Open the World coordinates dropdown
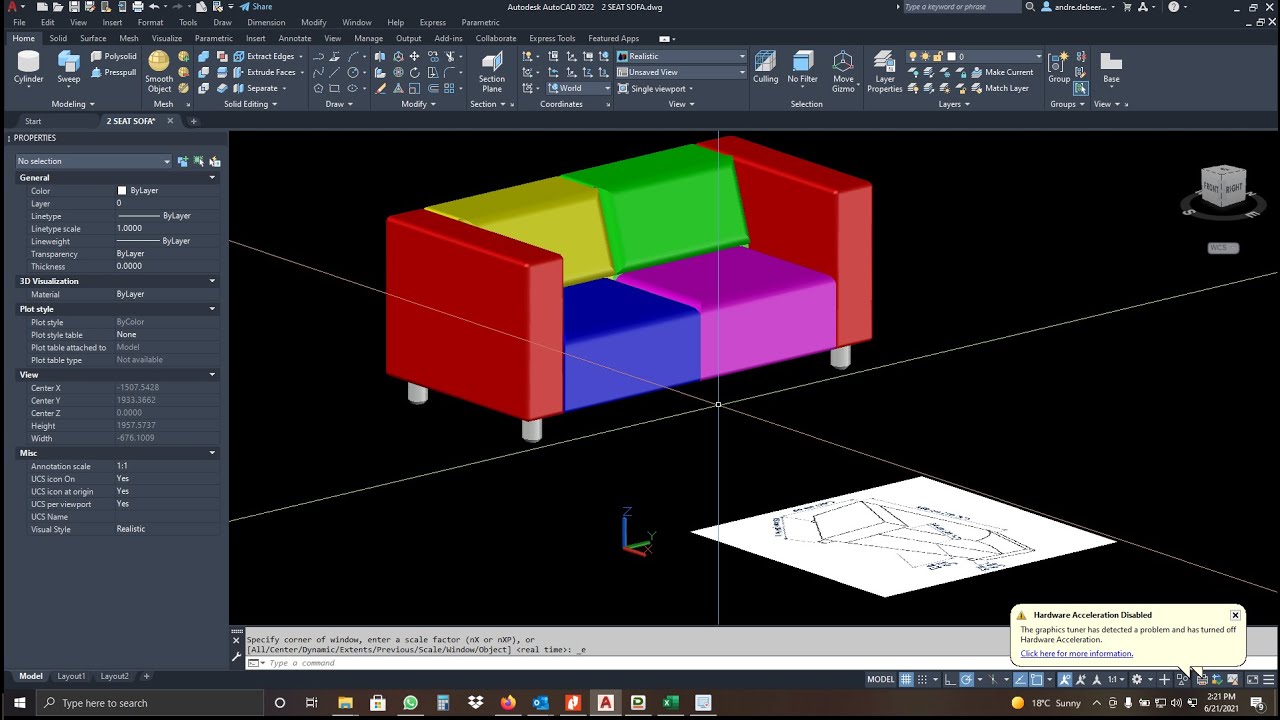The height and width of the screenshot is (720, 1280). 579,88
